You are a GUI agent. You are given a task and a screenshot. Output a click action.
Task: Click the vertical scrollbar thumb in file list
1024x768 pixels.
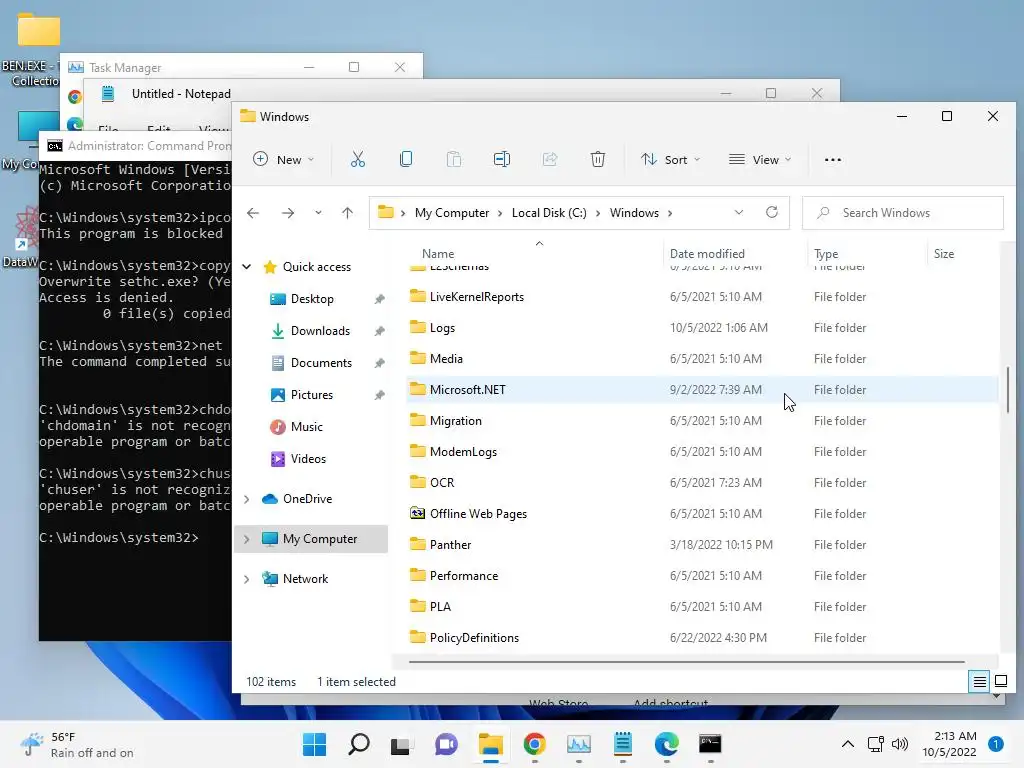point(1008,389)
